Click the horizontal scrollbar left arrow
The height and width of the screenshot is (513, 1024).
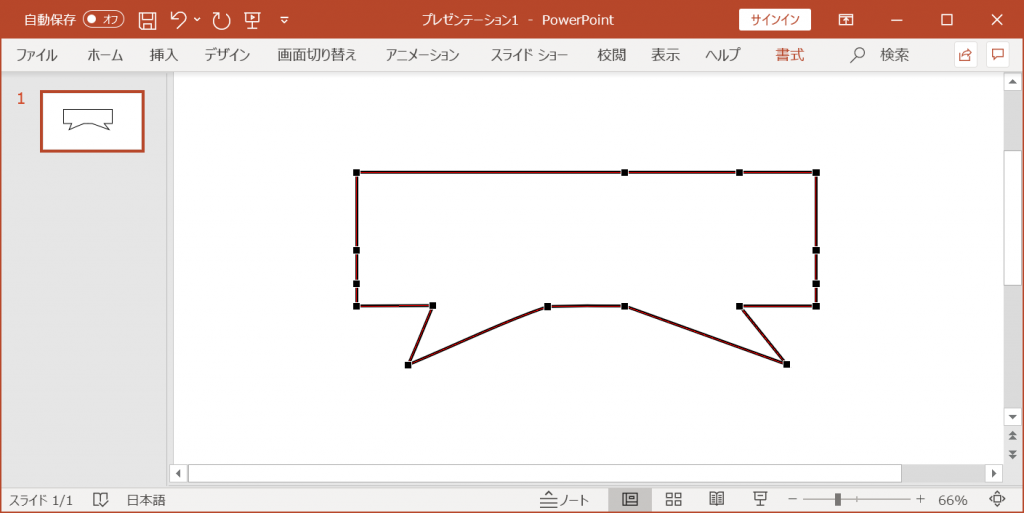(x=179, y=473)
